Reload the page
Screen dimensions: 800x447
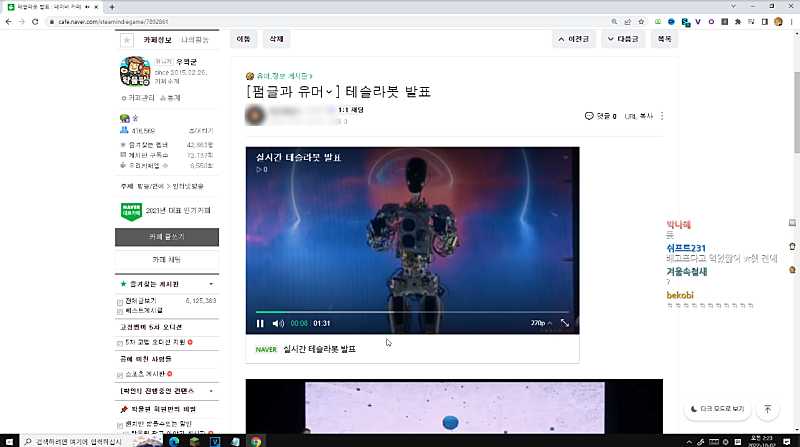pyautogui.click(x=35, y=22)
